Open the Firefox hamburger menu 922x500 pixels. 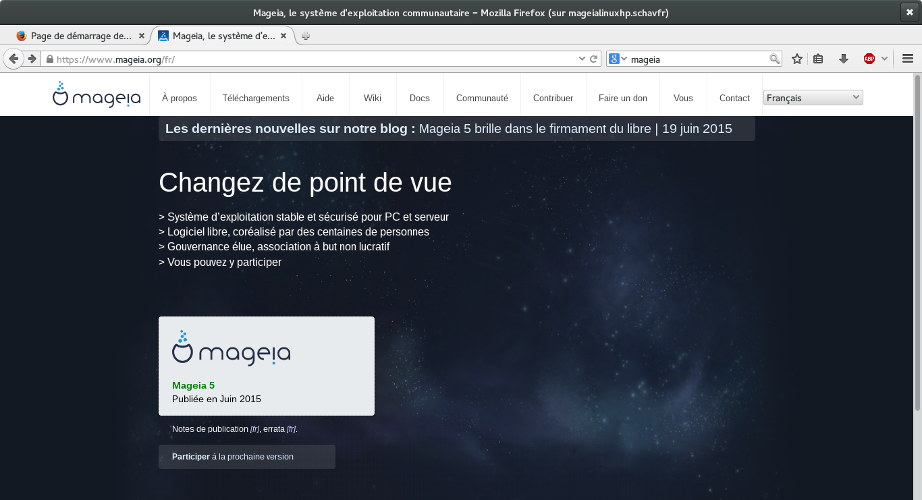click(x=907, y=59)
